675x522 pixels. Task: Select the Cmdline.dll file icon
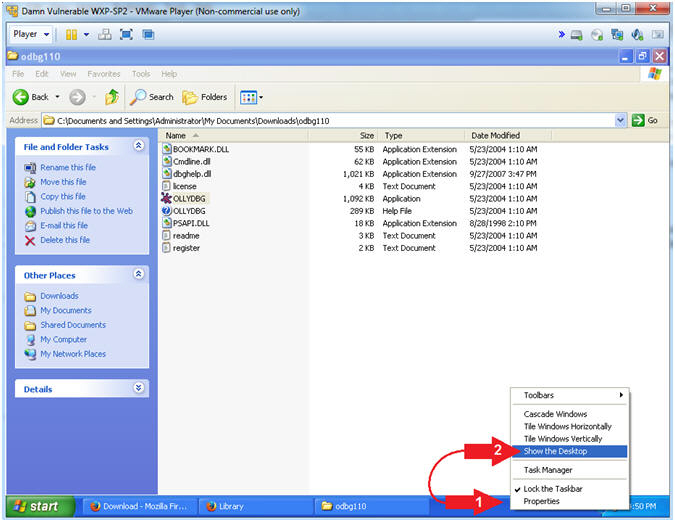pos(167,161)
